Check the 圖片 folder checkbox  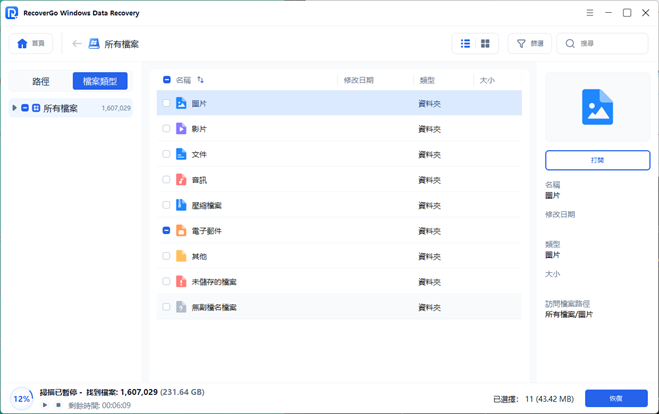pos(166,103)
